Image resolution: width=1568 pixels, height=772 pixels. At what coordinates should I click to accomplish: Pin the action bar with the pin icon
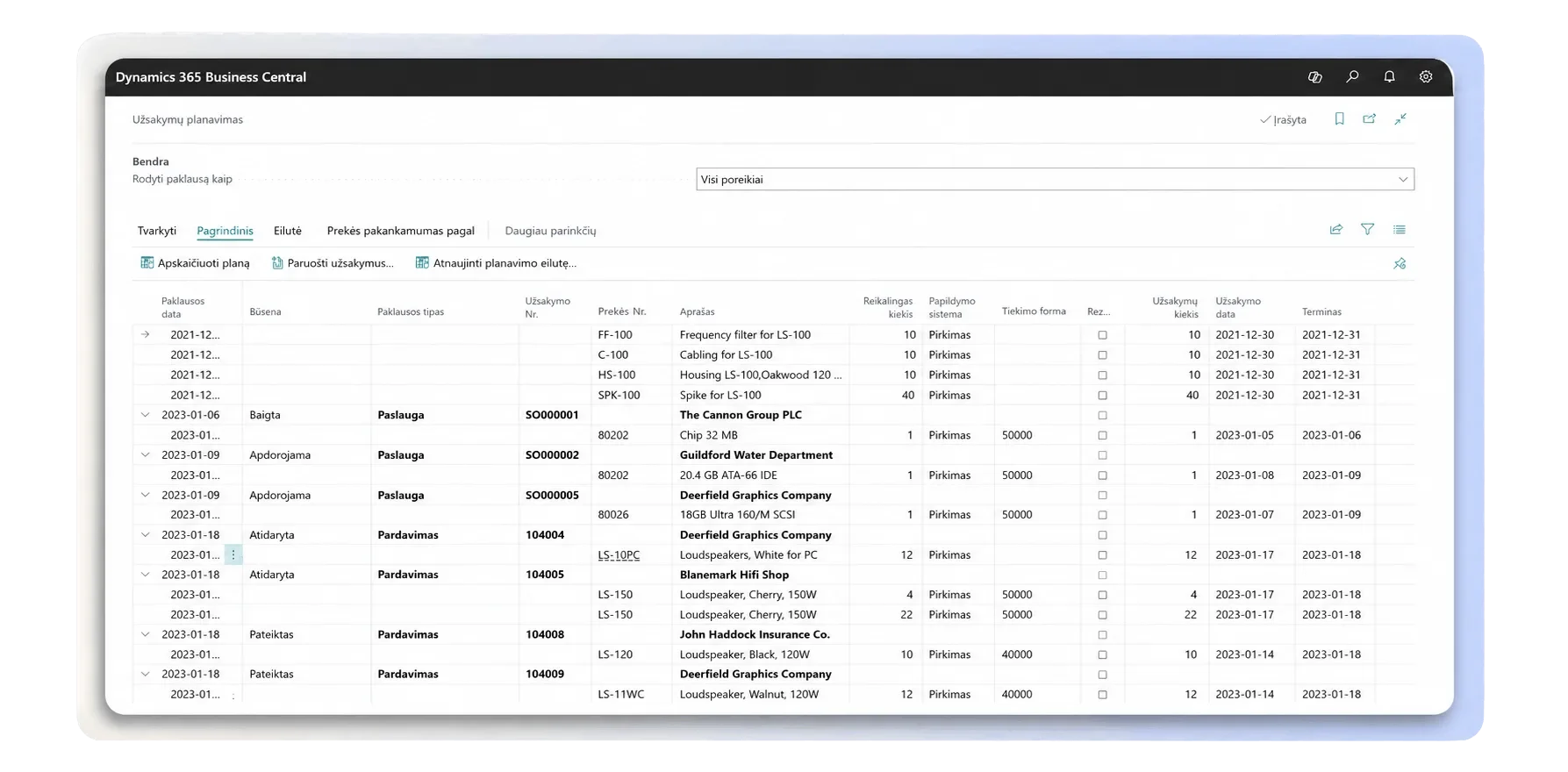coord(1400,263)
